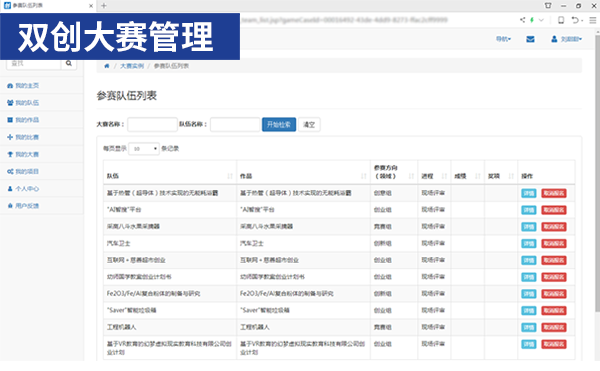600x371 pixels.
Task: Click 详情 for 工程机器人 row
Action: [x=529, y=327]
